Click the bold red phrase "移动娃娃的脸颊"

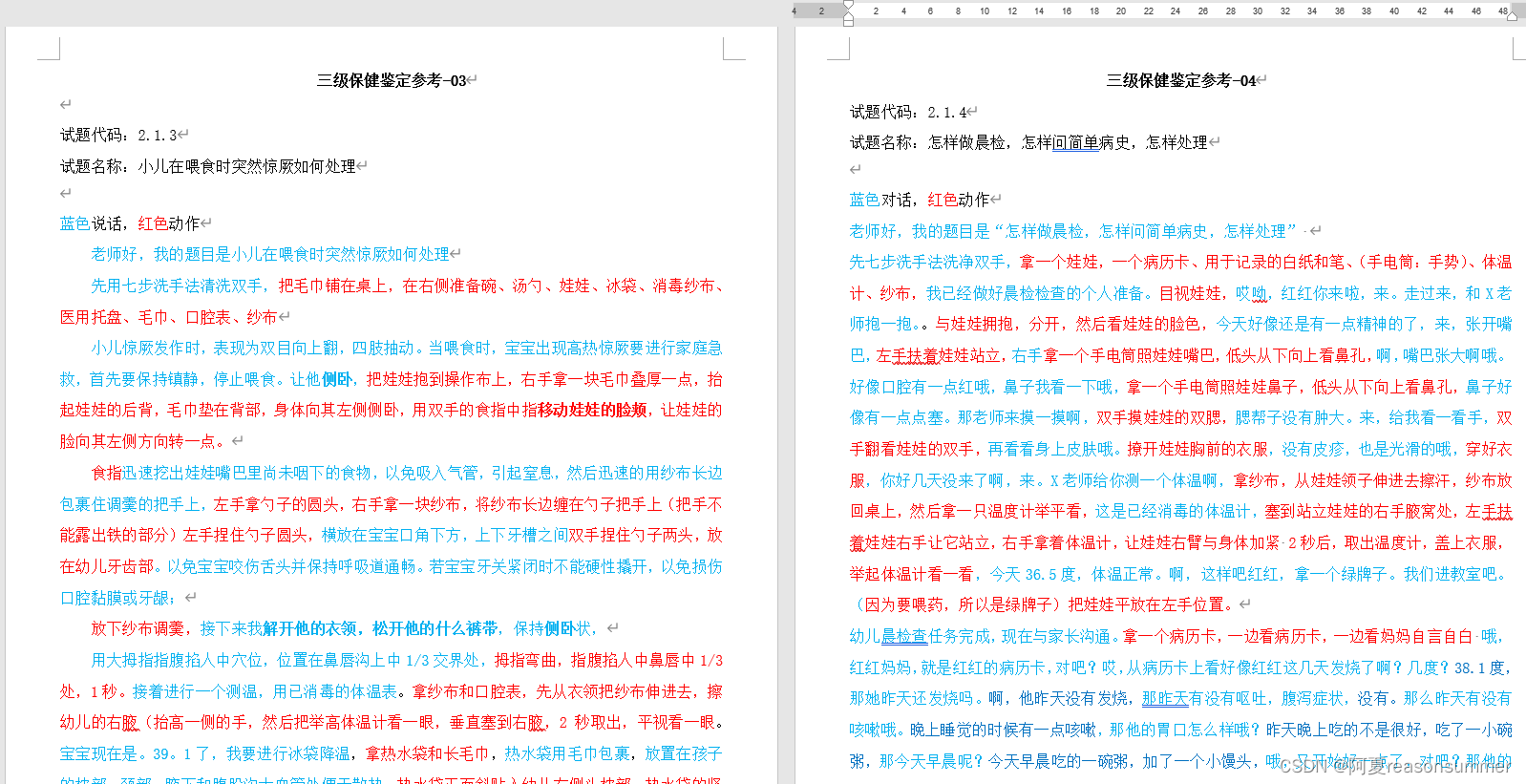(593, 410)
